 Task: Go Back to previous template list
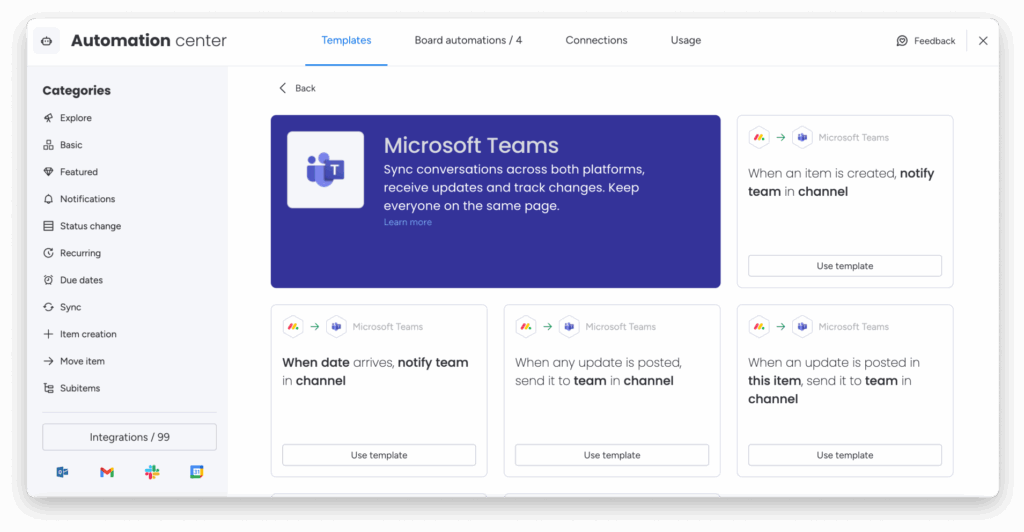(x=305, y=88)
